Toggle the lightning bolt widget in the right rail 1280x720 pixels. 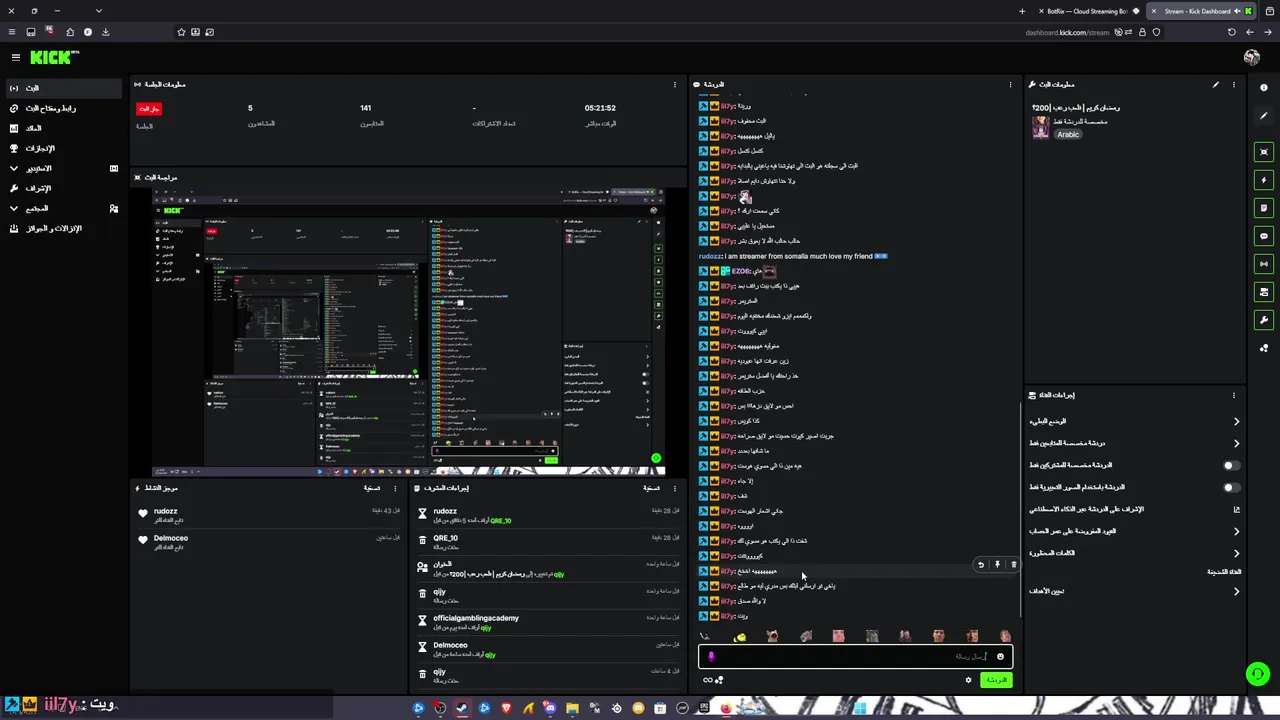(x=1264, y=180)
